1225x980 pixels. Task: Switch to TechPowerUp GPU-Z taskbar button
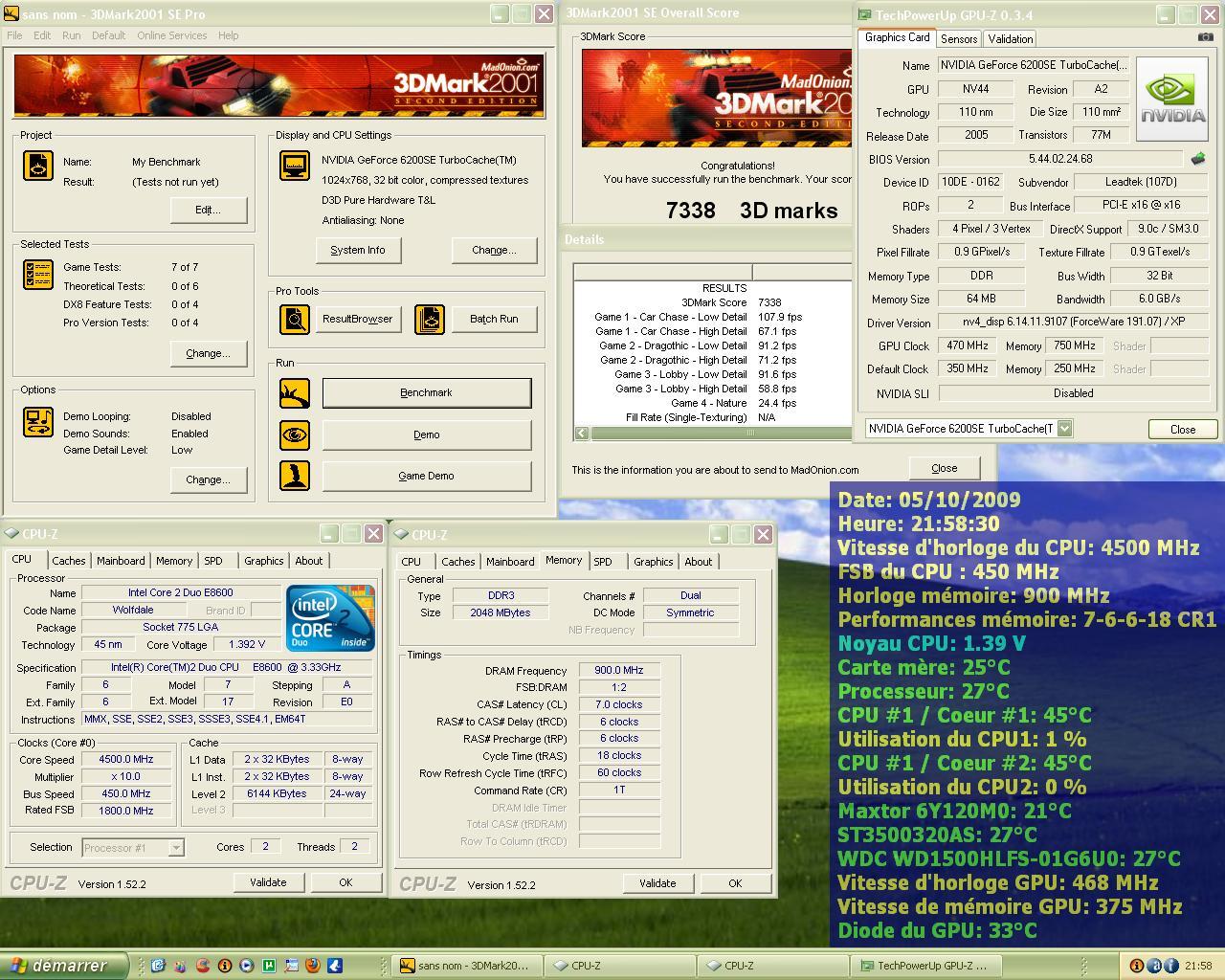click(x=928, y=966)
